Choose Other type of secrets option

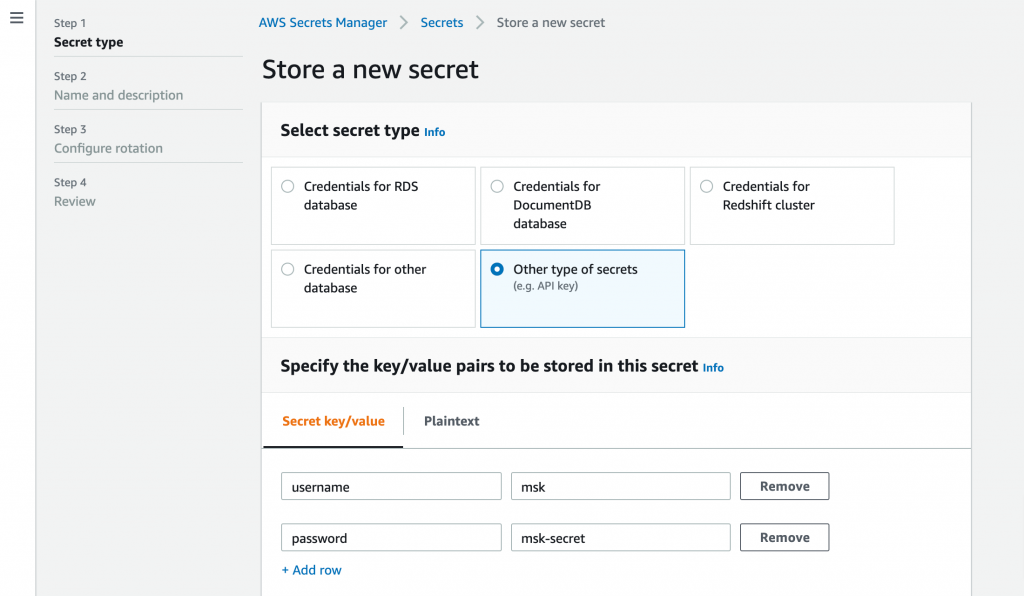coord(497,269)
